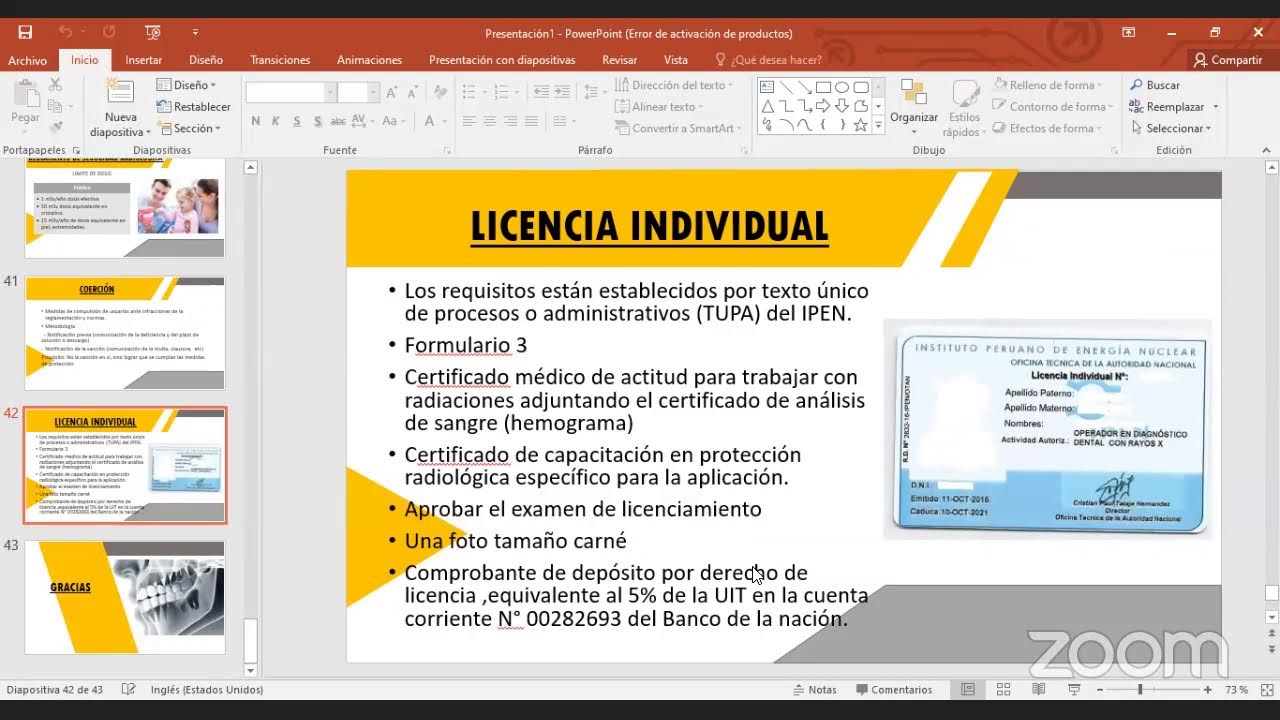The height and width of the screenshot is (720, 1280).
Task: Toggle strikethrough (abc) formatting
Action: click(339, 121)
